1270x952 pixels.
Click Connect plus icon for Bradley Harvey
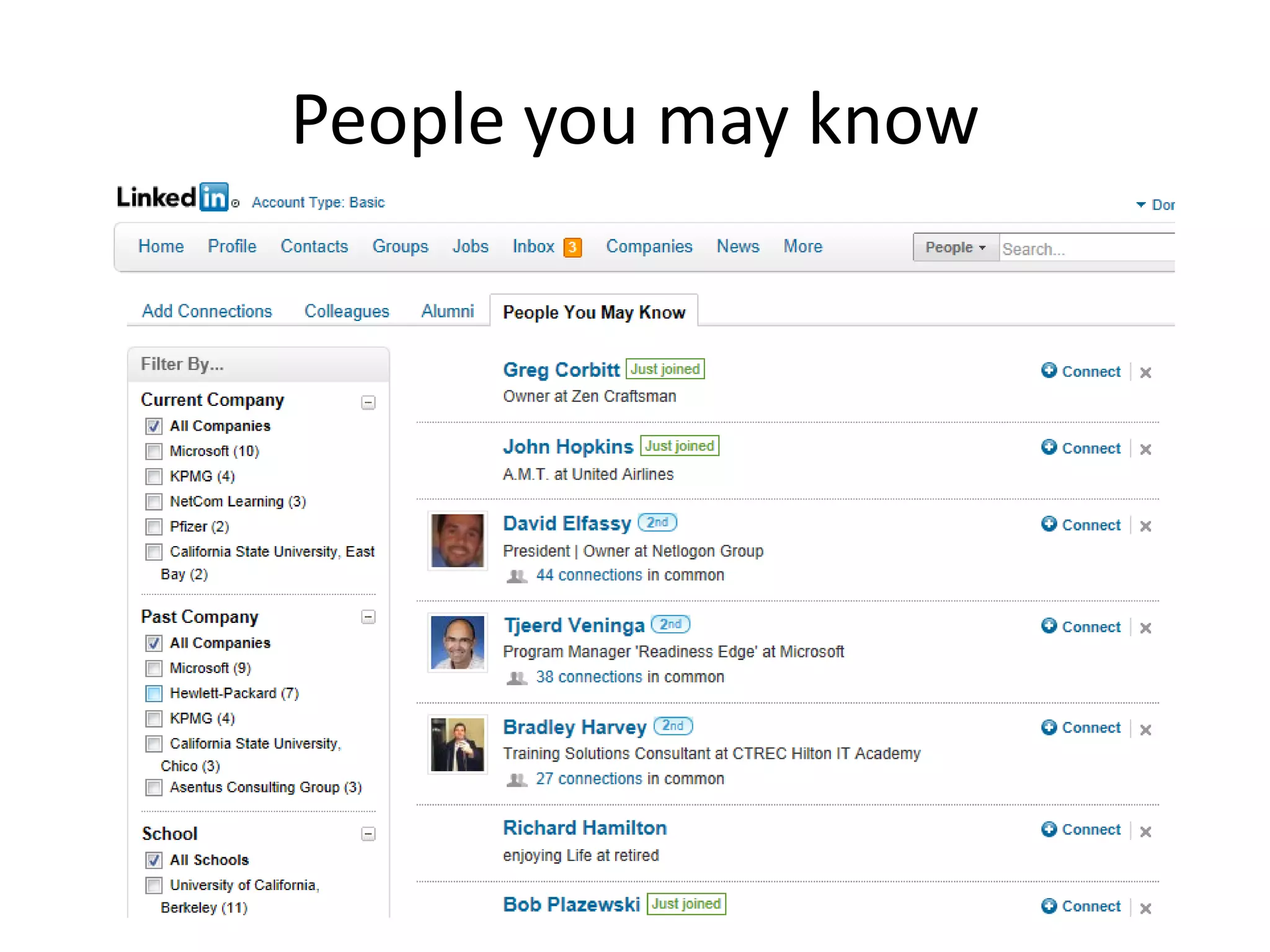point(1049,728)
